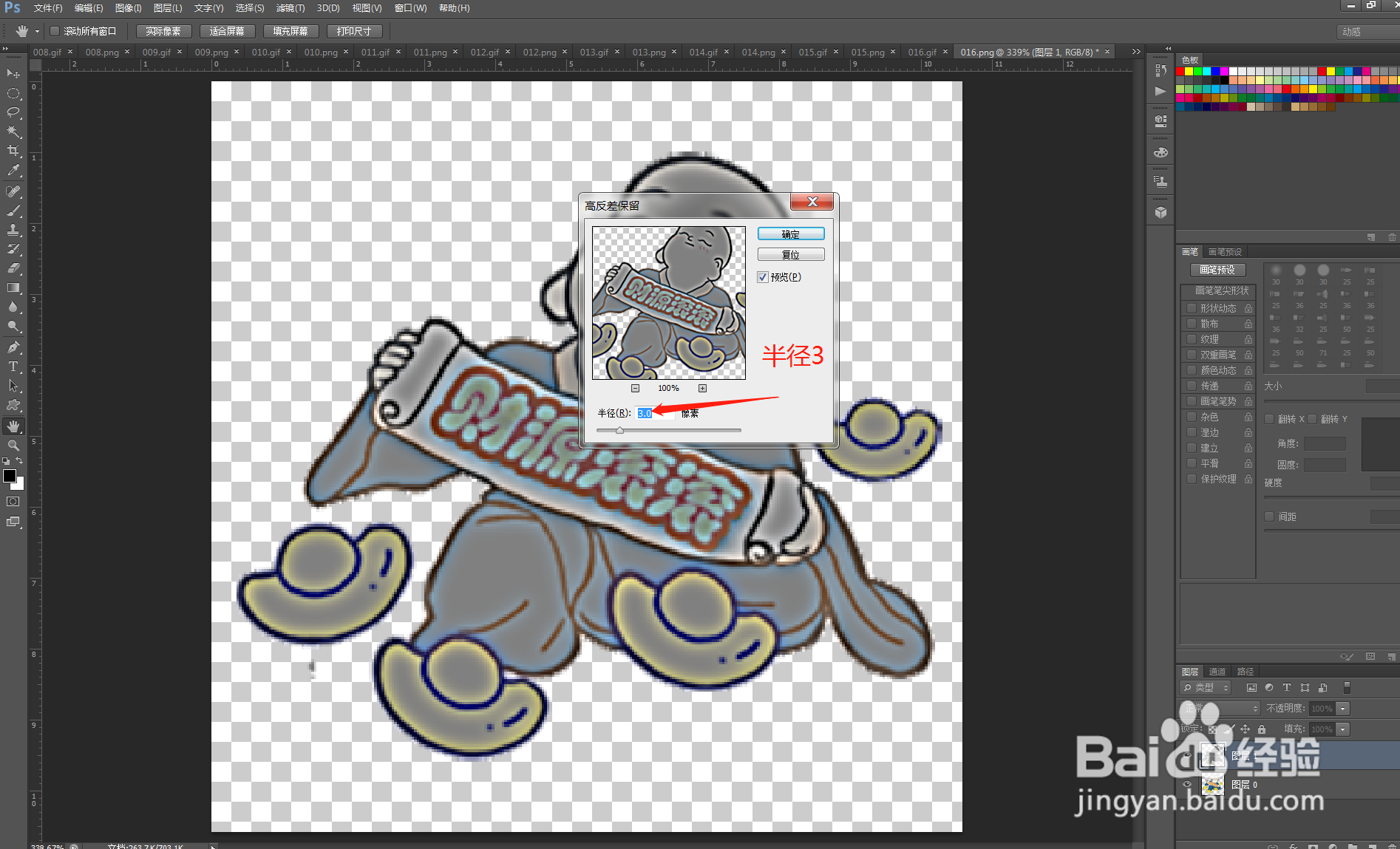Select the Blur tool
The image size is (1400, 849).
(13, 307)
